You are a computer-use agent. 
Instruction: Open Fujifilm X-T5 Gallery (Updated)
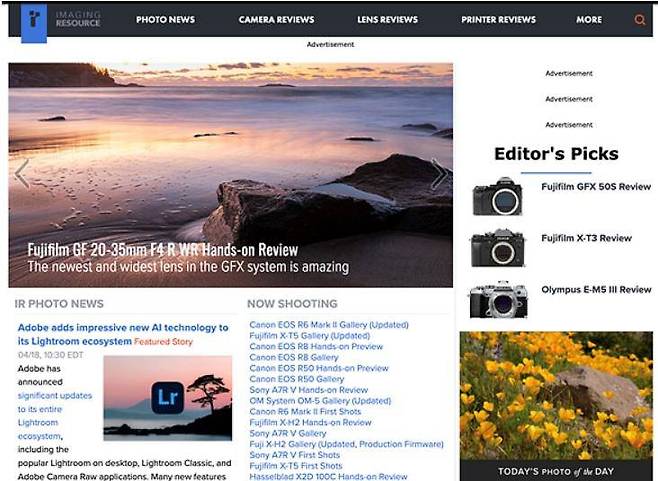point(310,335)
